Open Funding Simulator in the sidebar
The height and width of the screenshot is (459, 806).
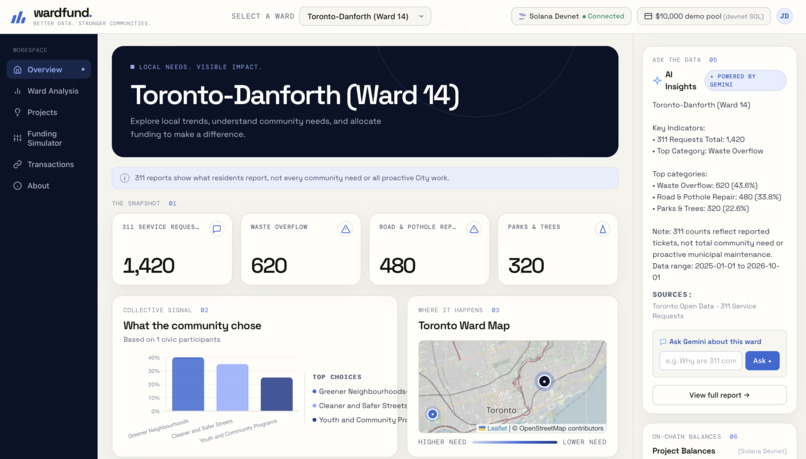point(49,138)
